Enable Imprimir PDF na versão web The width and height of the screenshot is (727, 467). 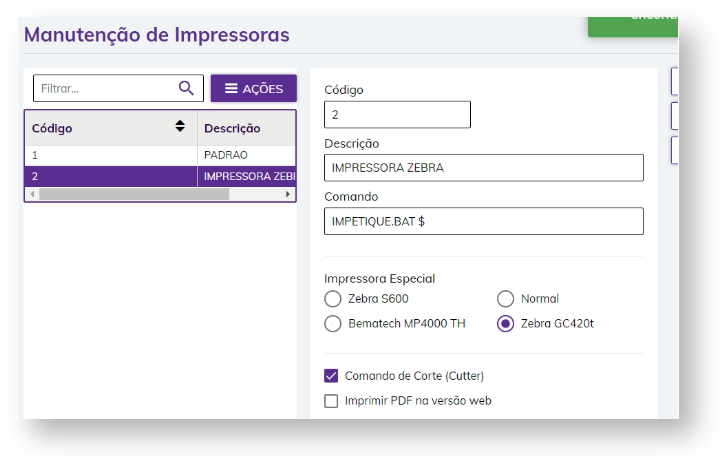click(x=332, y=401)
